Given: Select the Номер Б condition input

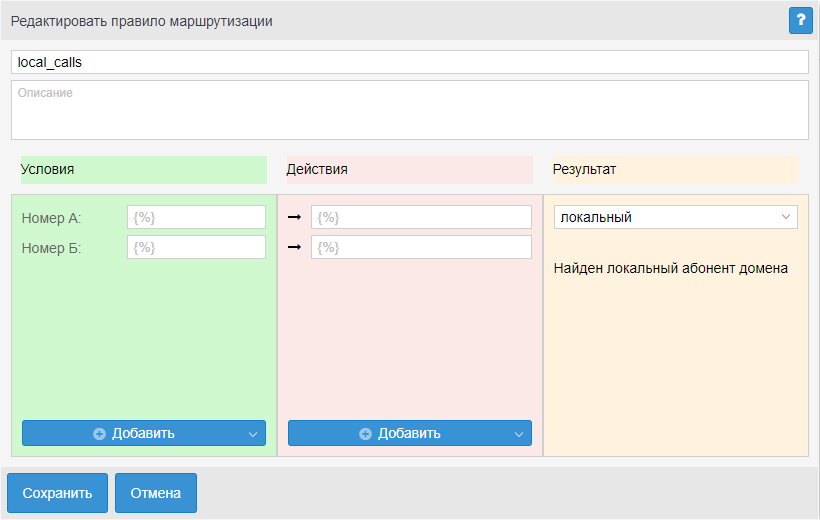Looking at the screenshot, I should click(196, 247).
